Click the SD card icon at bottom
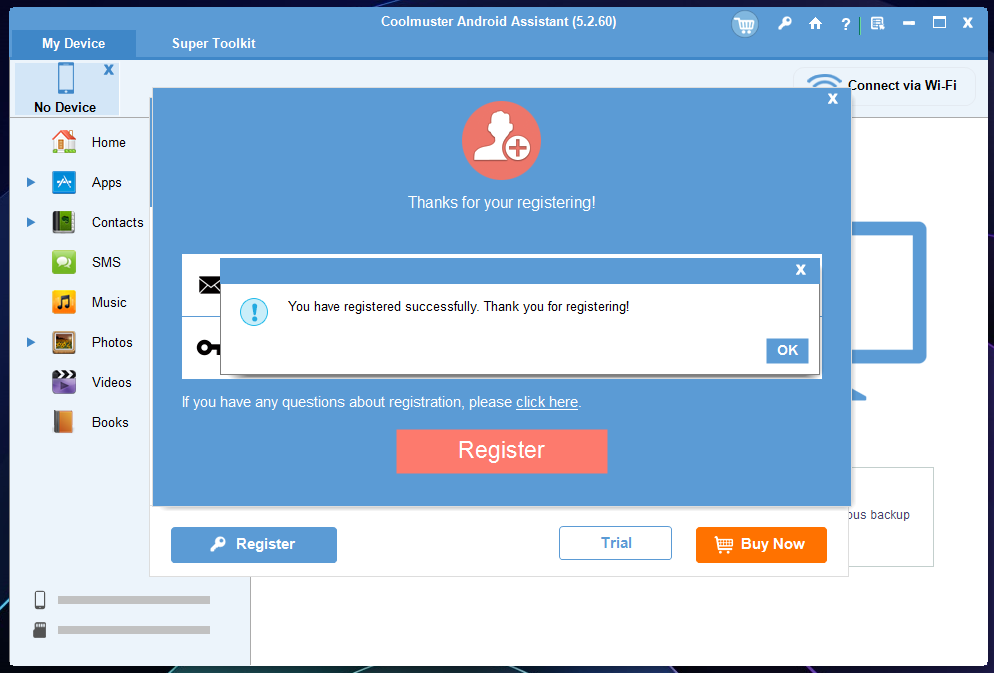The width and height of the screenshot is (994, 673). tap(40, 630)
